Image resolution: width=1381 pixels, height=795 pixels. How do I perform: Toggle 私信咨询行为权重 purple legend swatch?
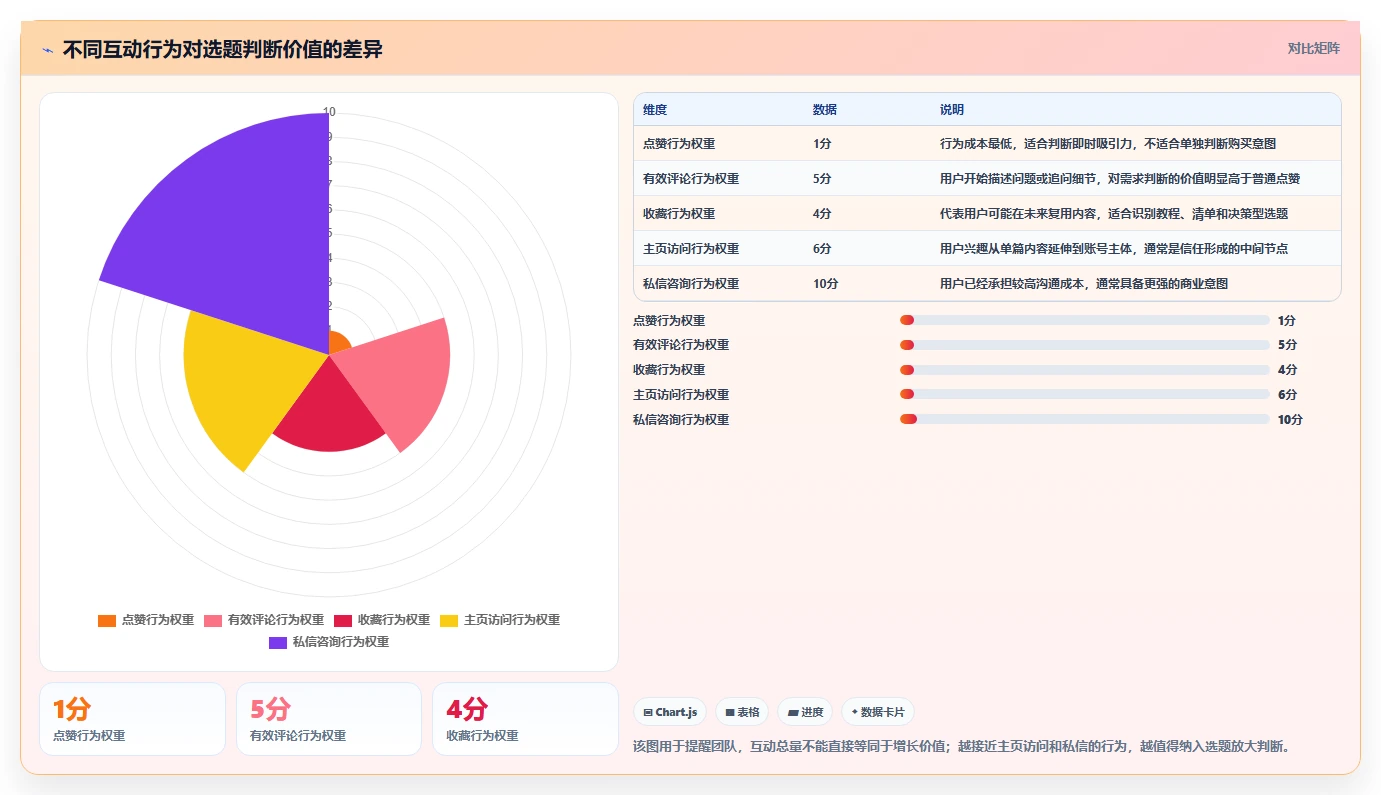click(x=278, y=642)
